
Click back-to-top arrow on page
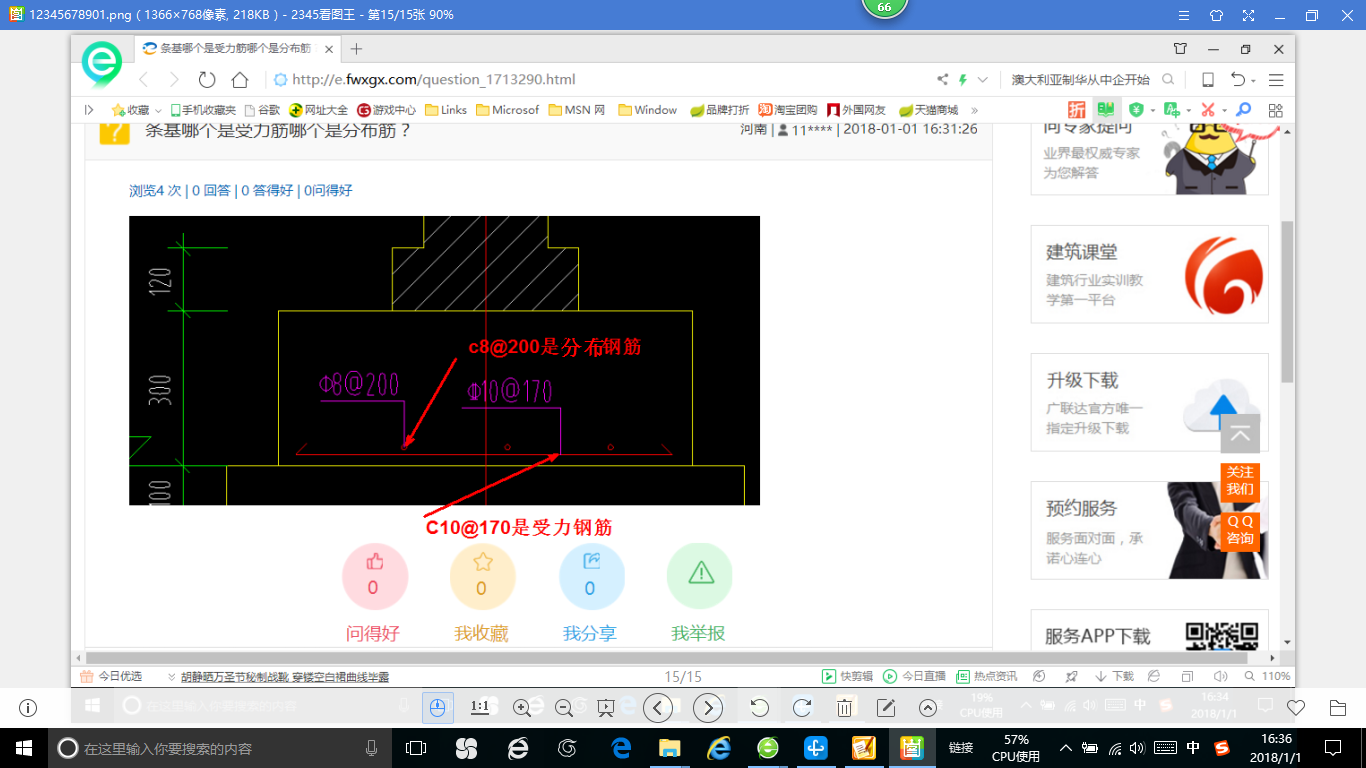click(1240, 433)
